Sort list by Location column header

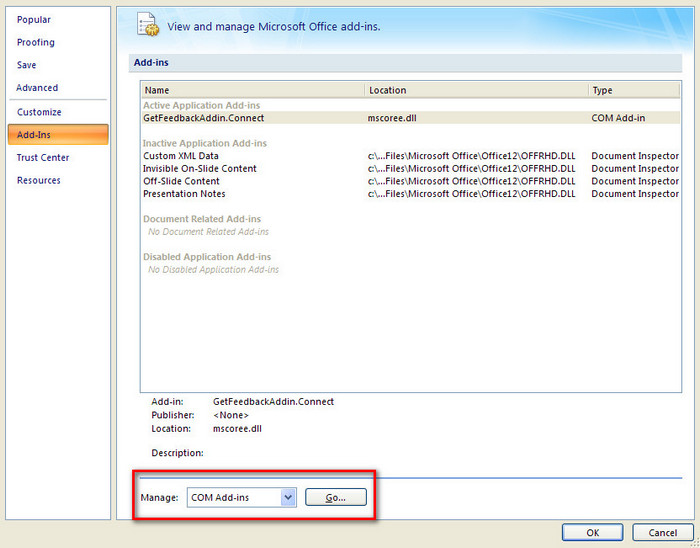tap(475, 90)
